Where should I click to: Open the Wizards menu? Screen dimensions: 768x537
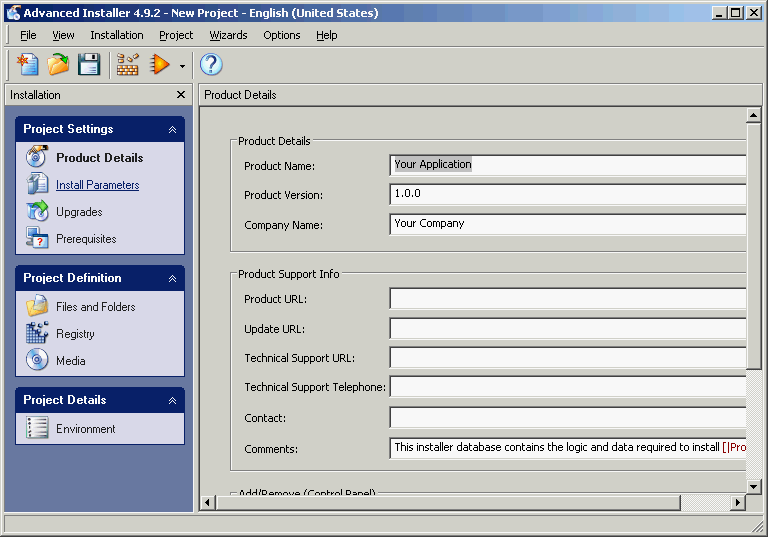pos(228,35)
